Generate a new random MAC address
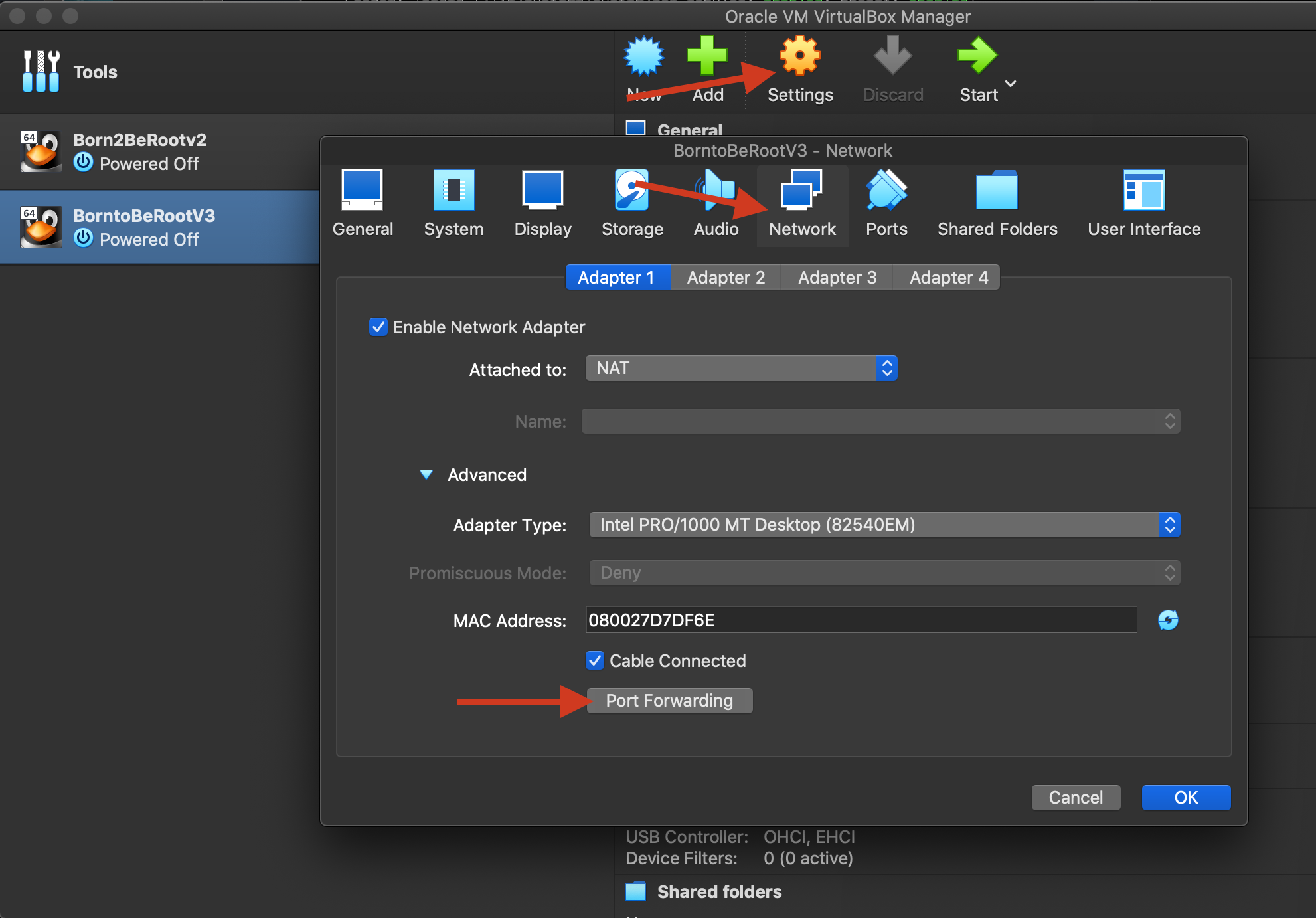Screen dimensions: 1316x918 [1168, 620]
